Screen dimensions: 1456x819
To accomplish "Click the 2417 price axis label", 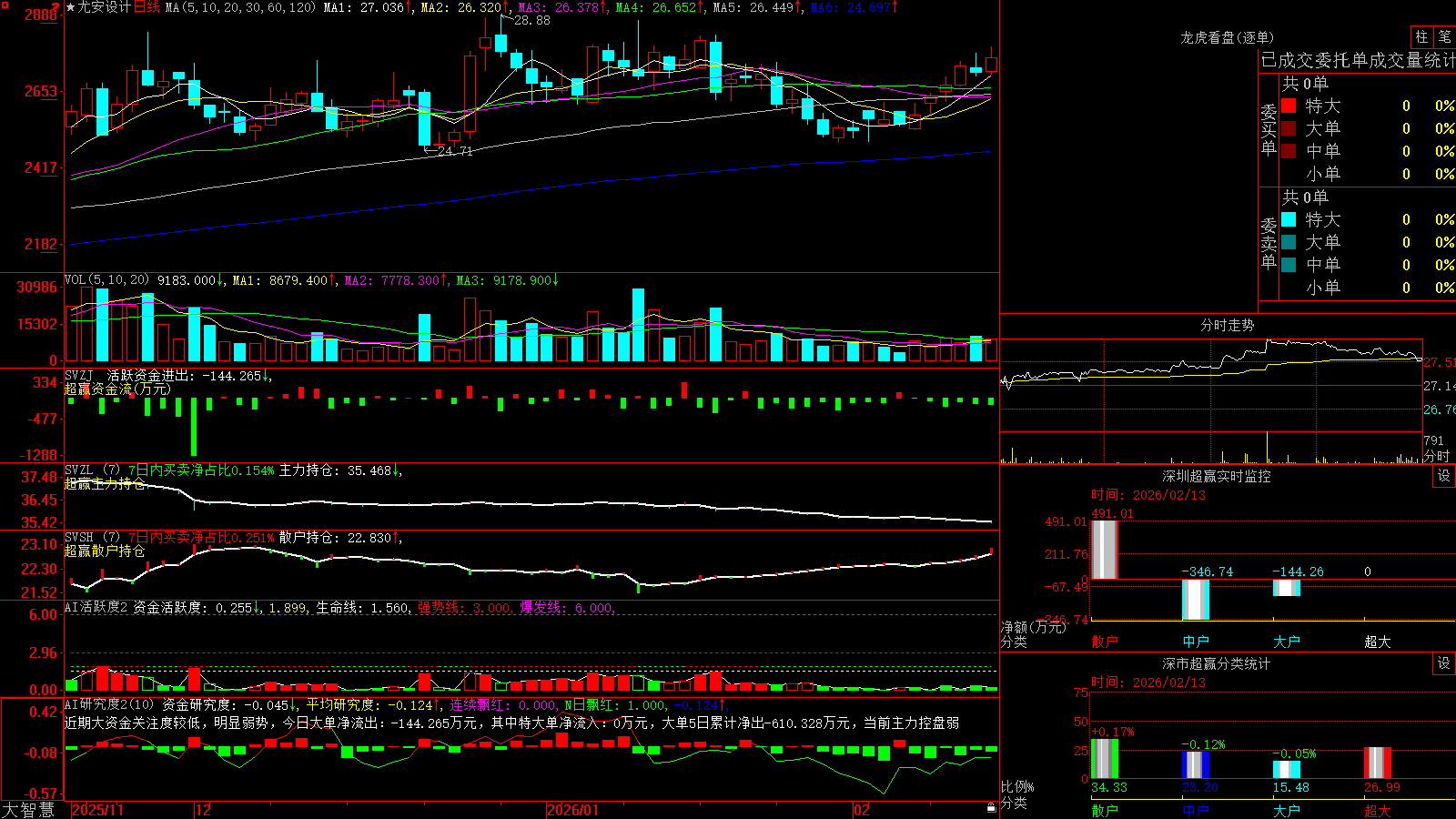I will pyautogui.click(x=40, y=167).
